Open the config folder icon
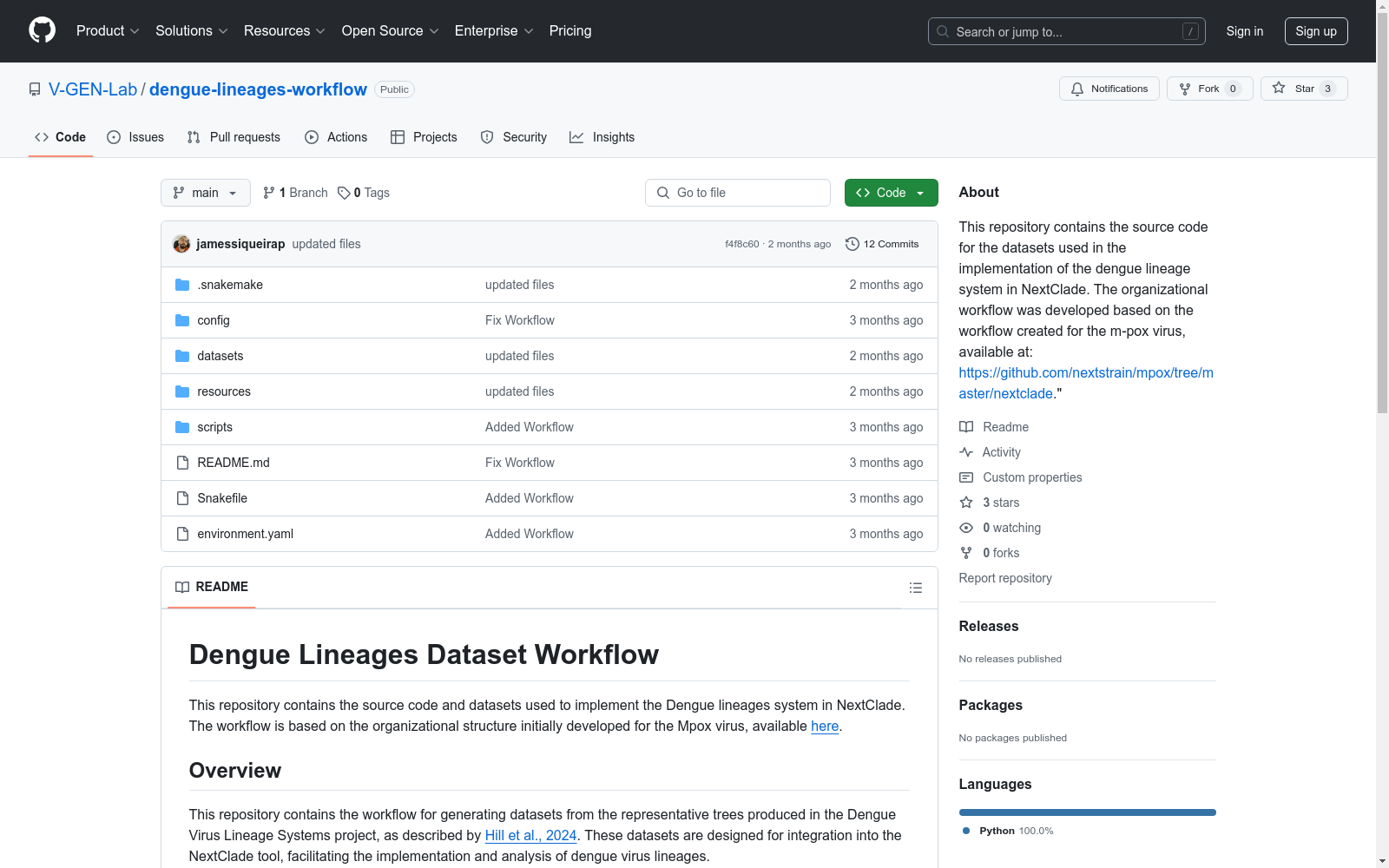 tap(182, 320)
